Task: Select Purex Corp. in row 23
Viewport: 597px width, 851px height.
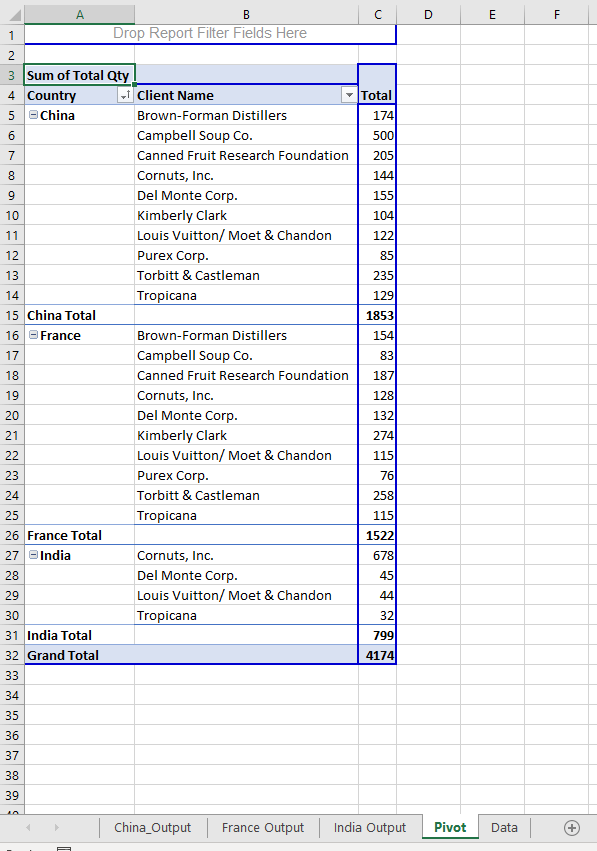Action: click(x=246, y=475)
